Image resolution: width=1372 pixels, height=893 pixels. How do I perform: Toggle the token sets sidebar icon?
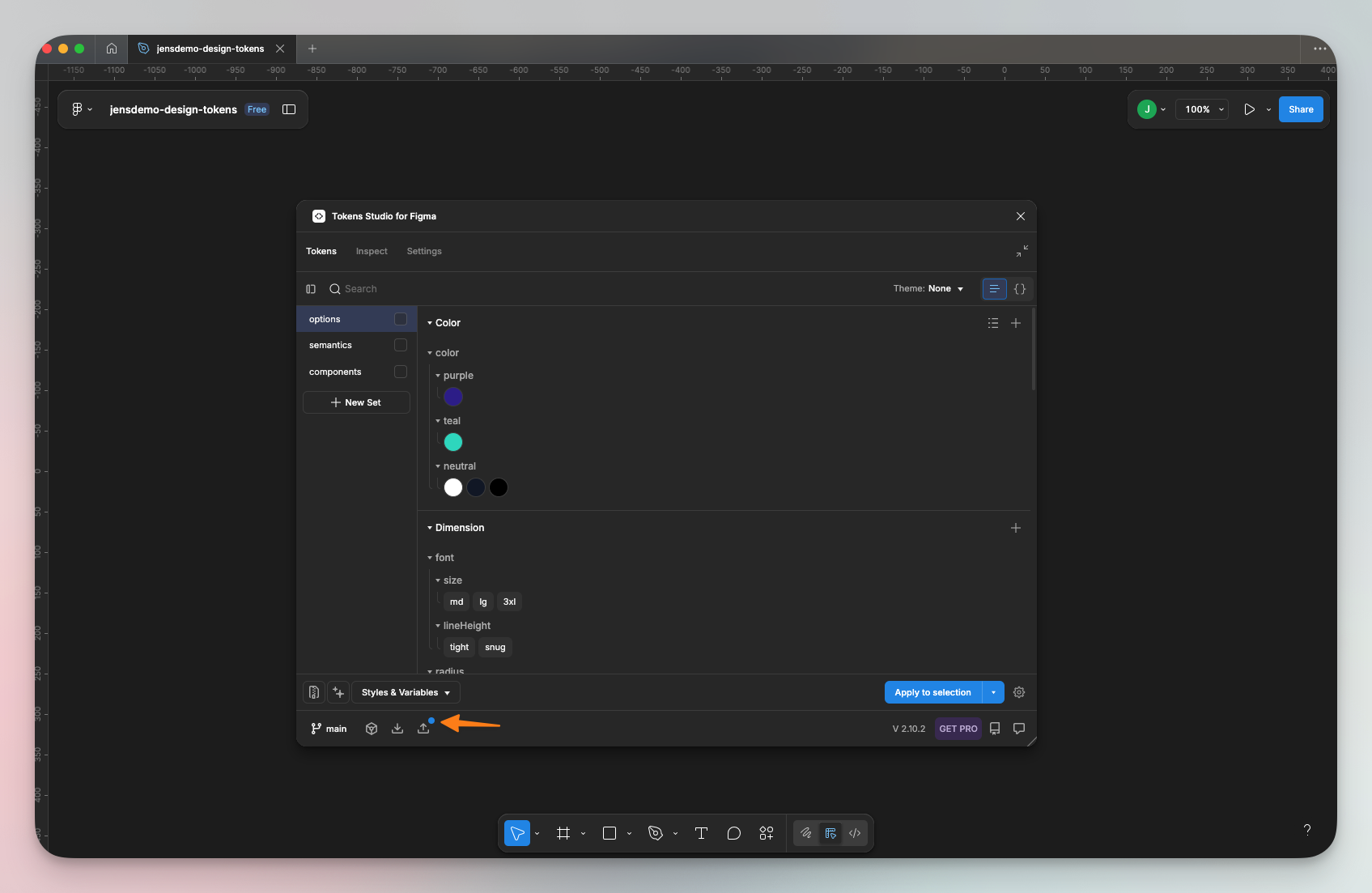[x=311, y=289]
